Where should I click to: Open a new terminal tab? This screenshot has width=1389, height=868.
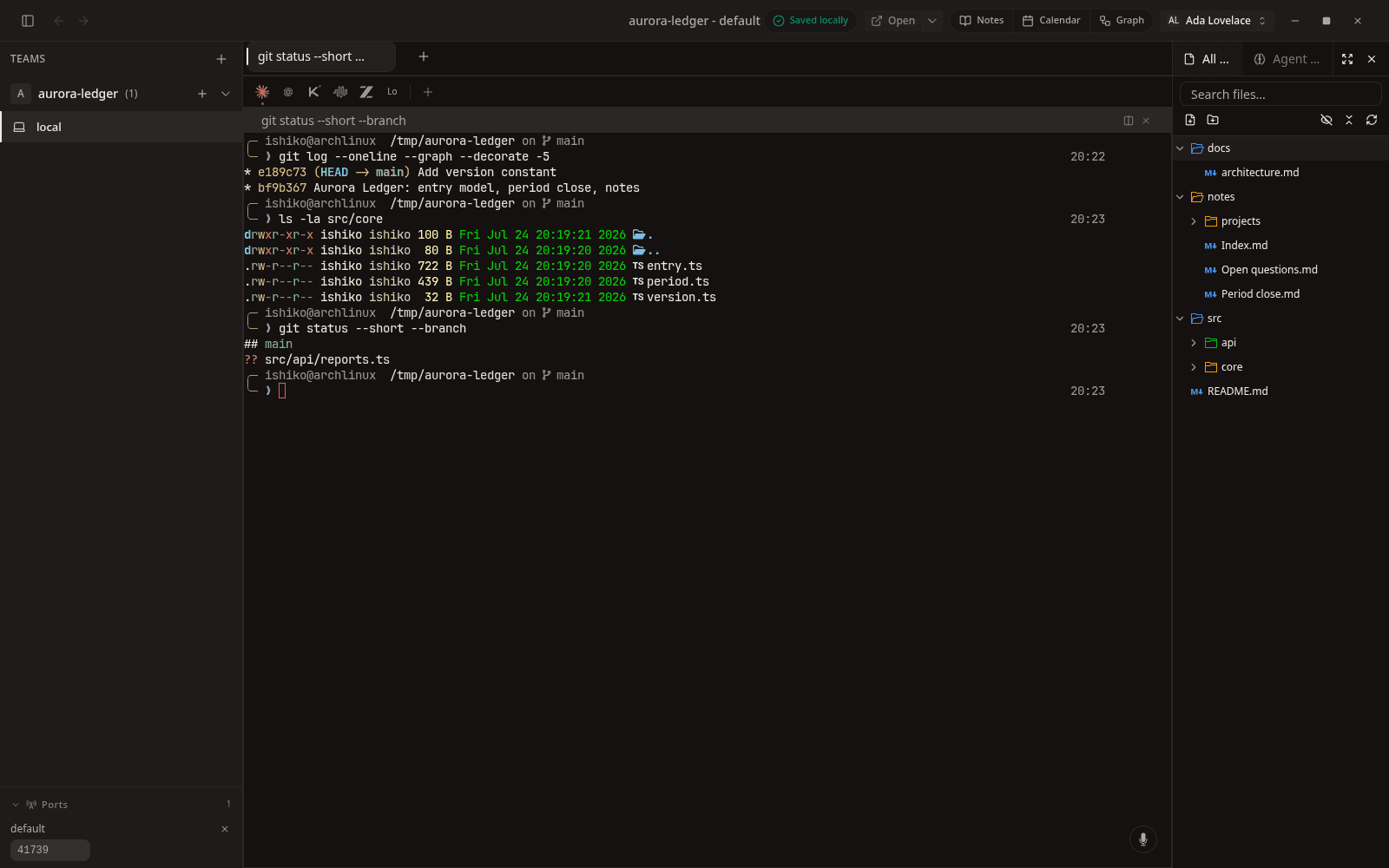tap(424, 56)
